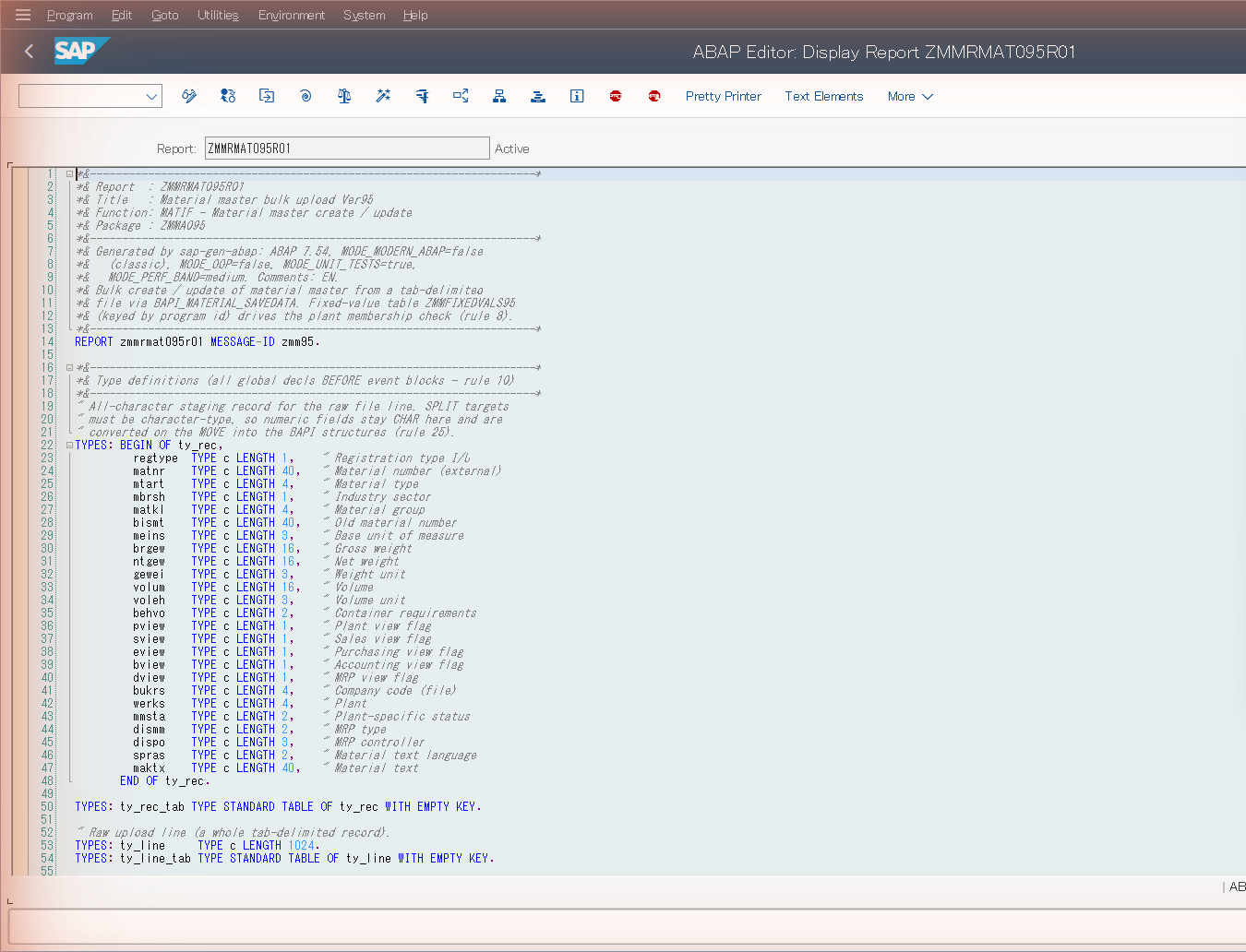The height and width of the screenshot is (952, 1246).
Task: Click the Text Elements button
Action: tap(824, 96)
